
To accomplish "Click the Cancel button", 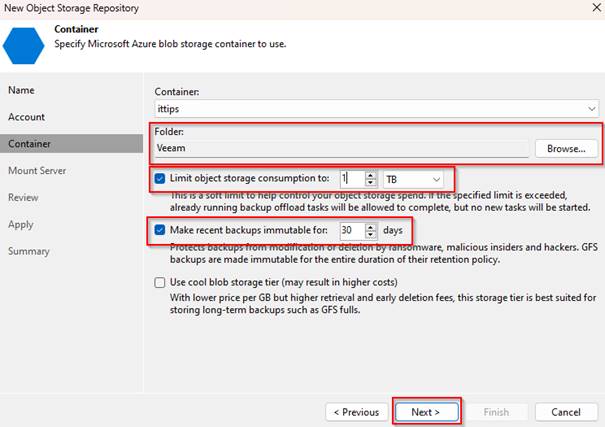I will coord(566,412).
